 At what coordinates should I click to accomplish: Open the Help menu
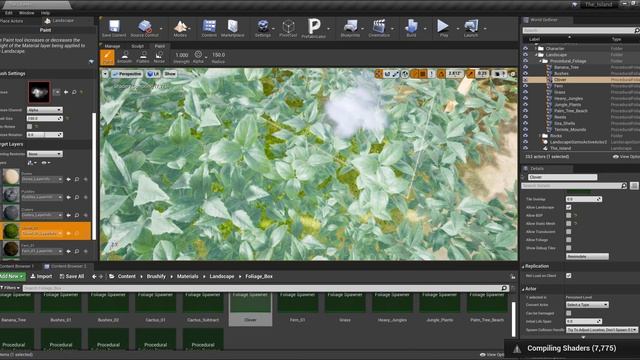coord(45,13)
